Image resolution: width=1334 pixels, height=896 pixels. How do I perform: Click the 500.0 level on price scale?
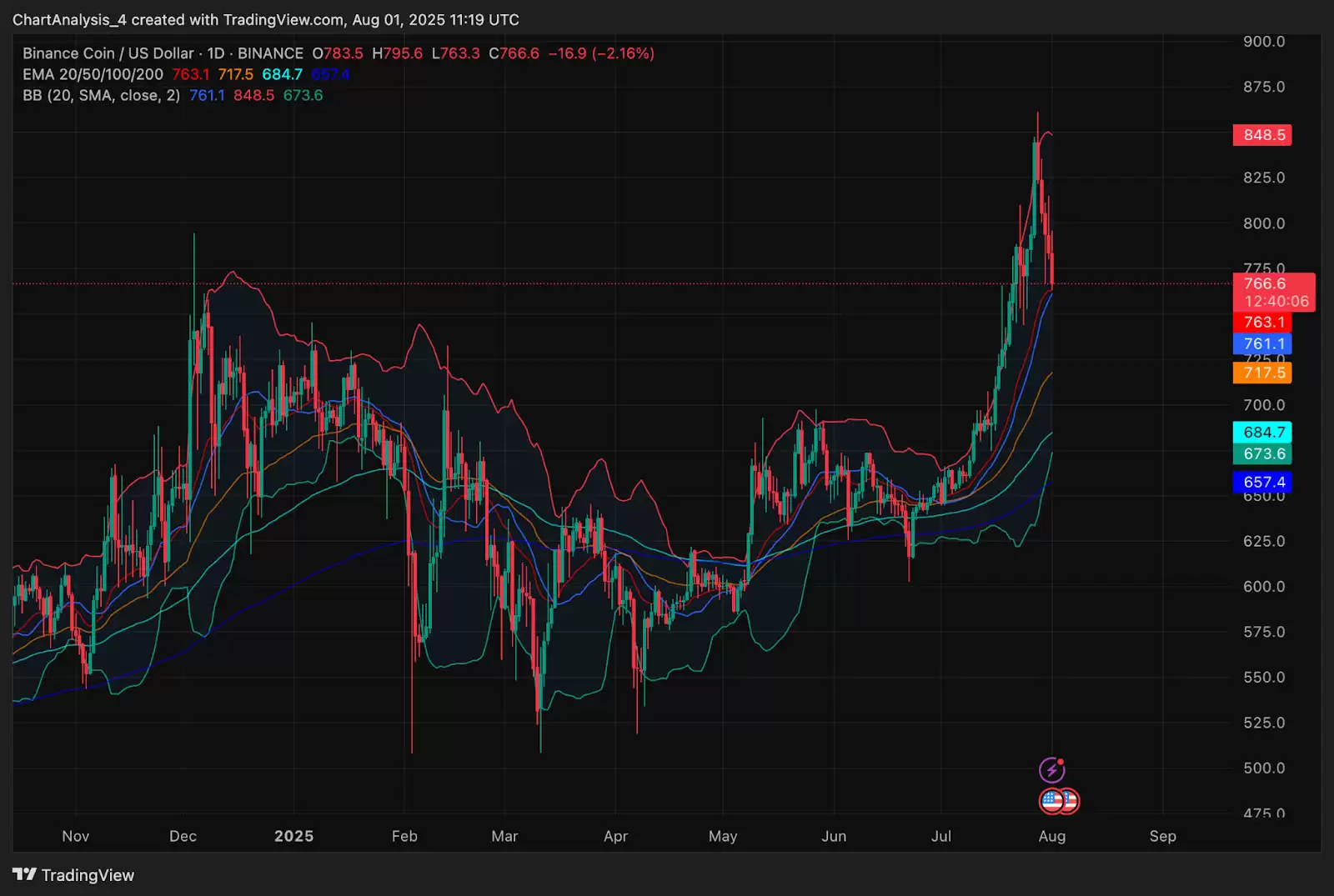tap(1263, 768)
